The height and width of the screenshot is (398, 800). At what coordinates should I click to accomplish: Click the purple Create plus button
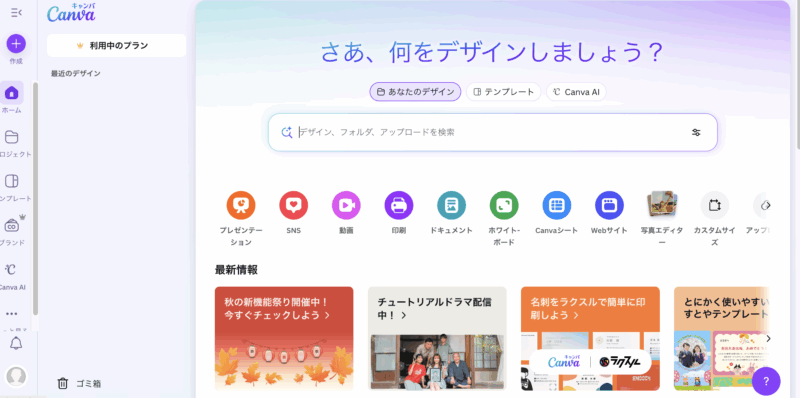[x=16, y=44]
